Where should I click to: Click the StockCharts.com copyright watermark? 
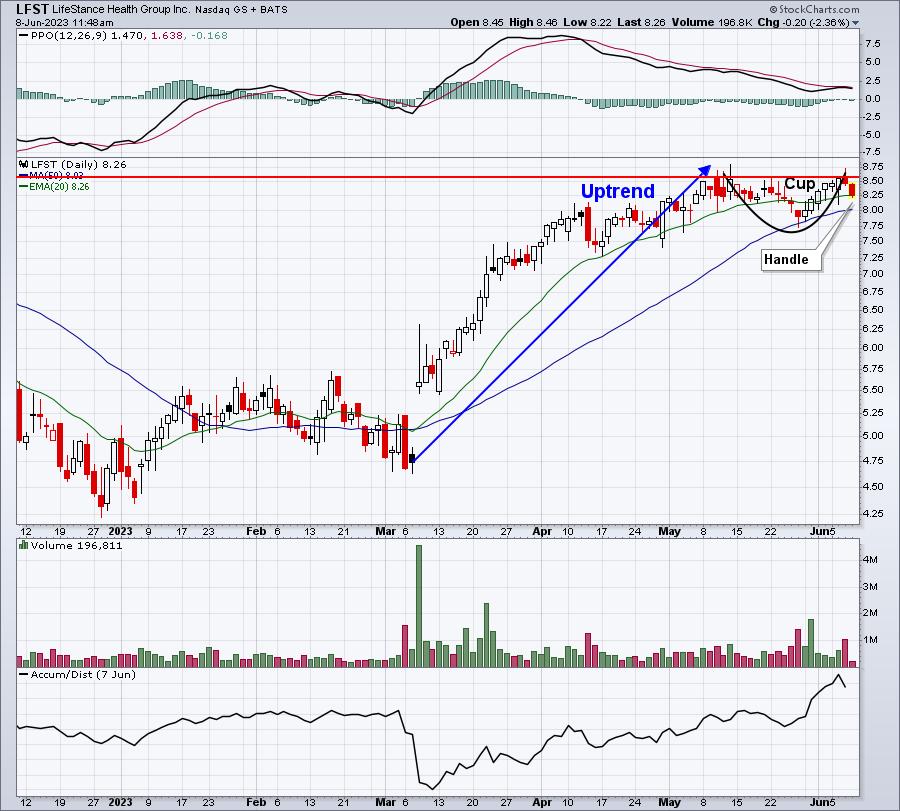[814, 9]
